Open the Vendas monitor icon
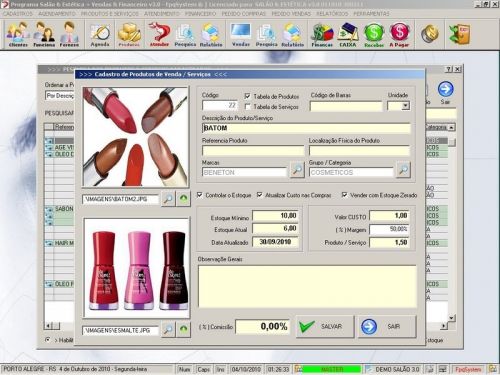 point(241,34)
